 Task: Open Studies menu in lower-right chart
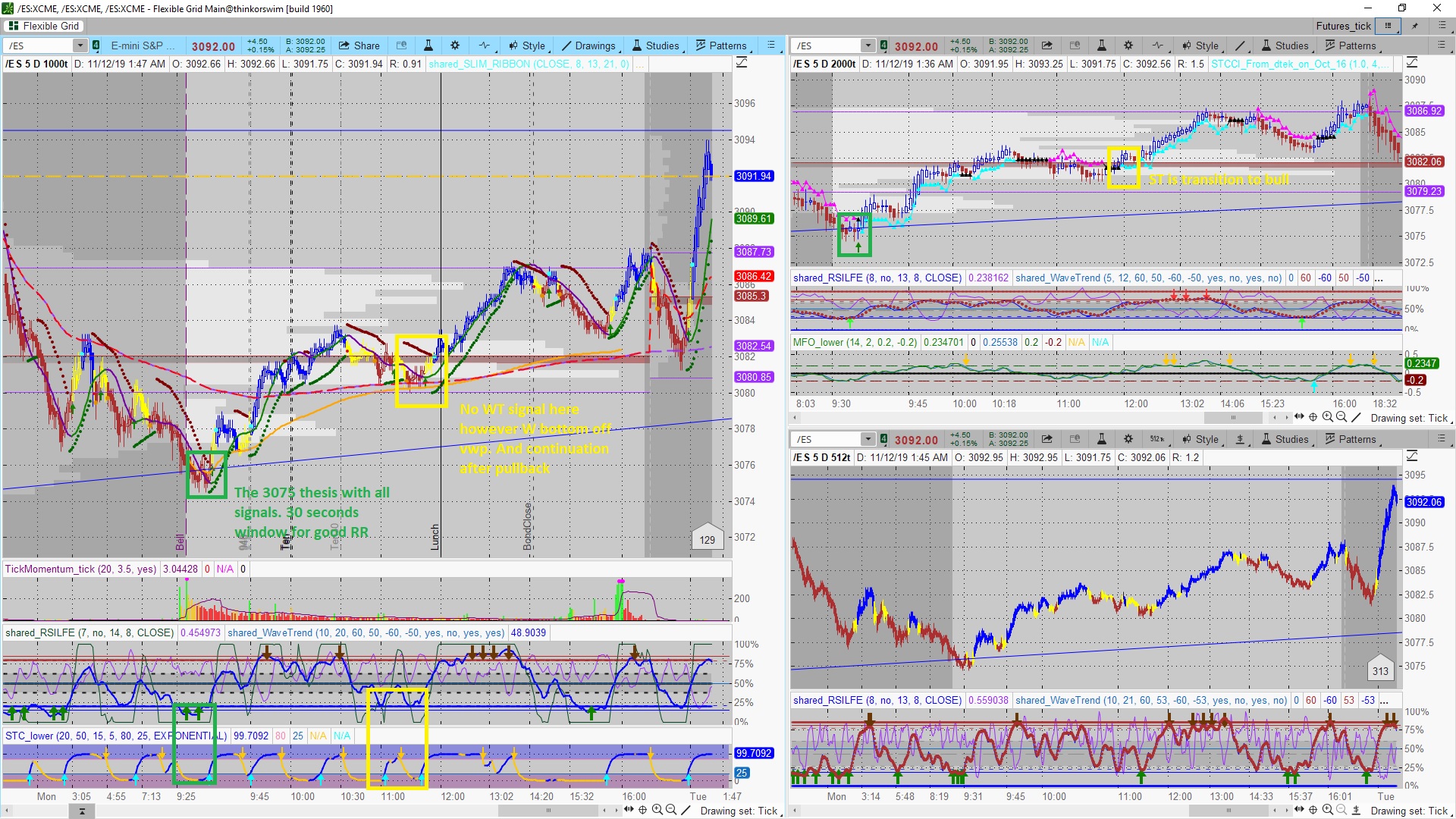pyautogui.click(x=1286, y=439)
